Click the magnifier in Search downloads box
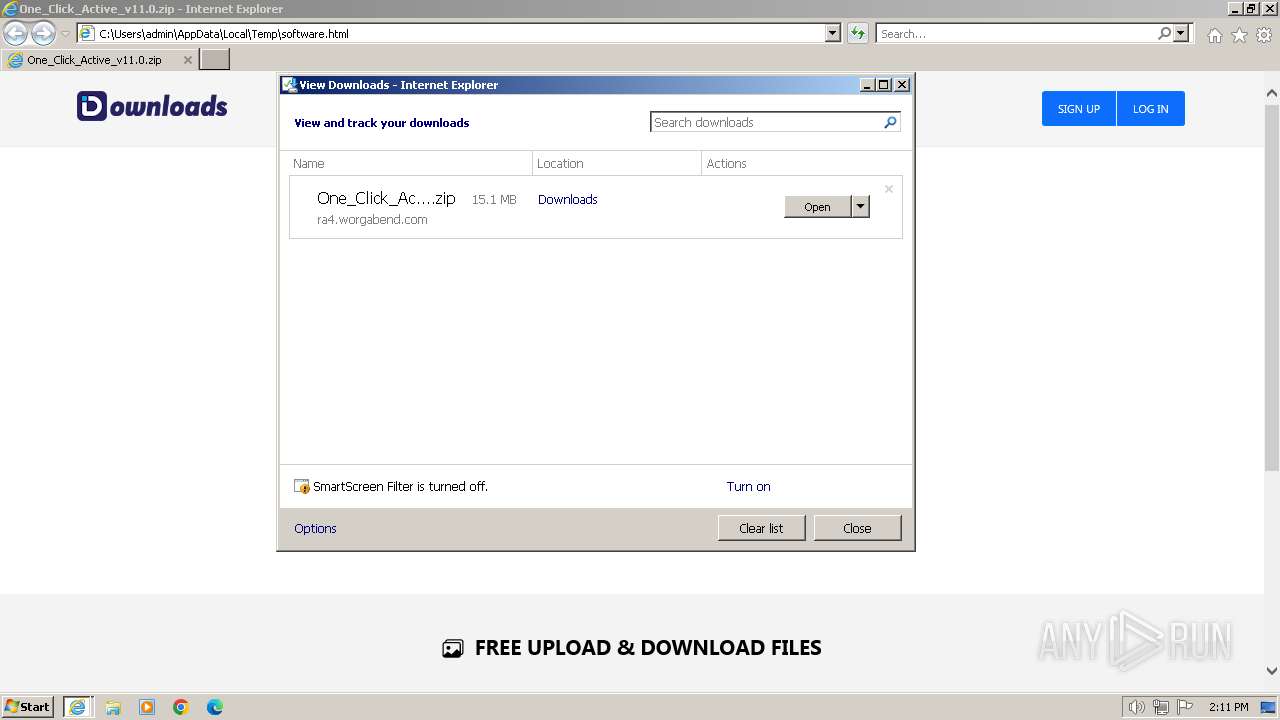 click(890, 122)
